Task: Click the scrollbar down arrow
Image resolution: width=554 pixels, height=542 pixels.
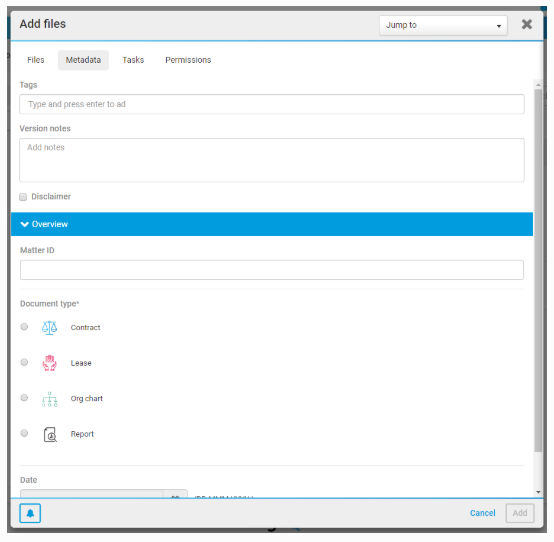Action: click(x=538, y=491)
